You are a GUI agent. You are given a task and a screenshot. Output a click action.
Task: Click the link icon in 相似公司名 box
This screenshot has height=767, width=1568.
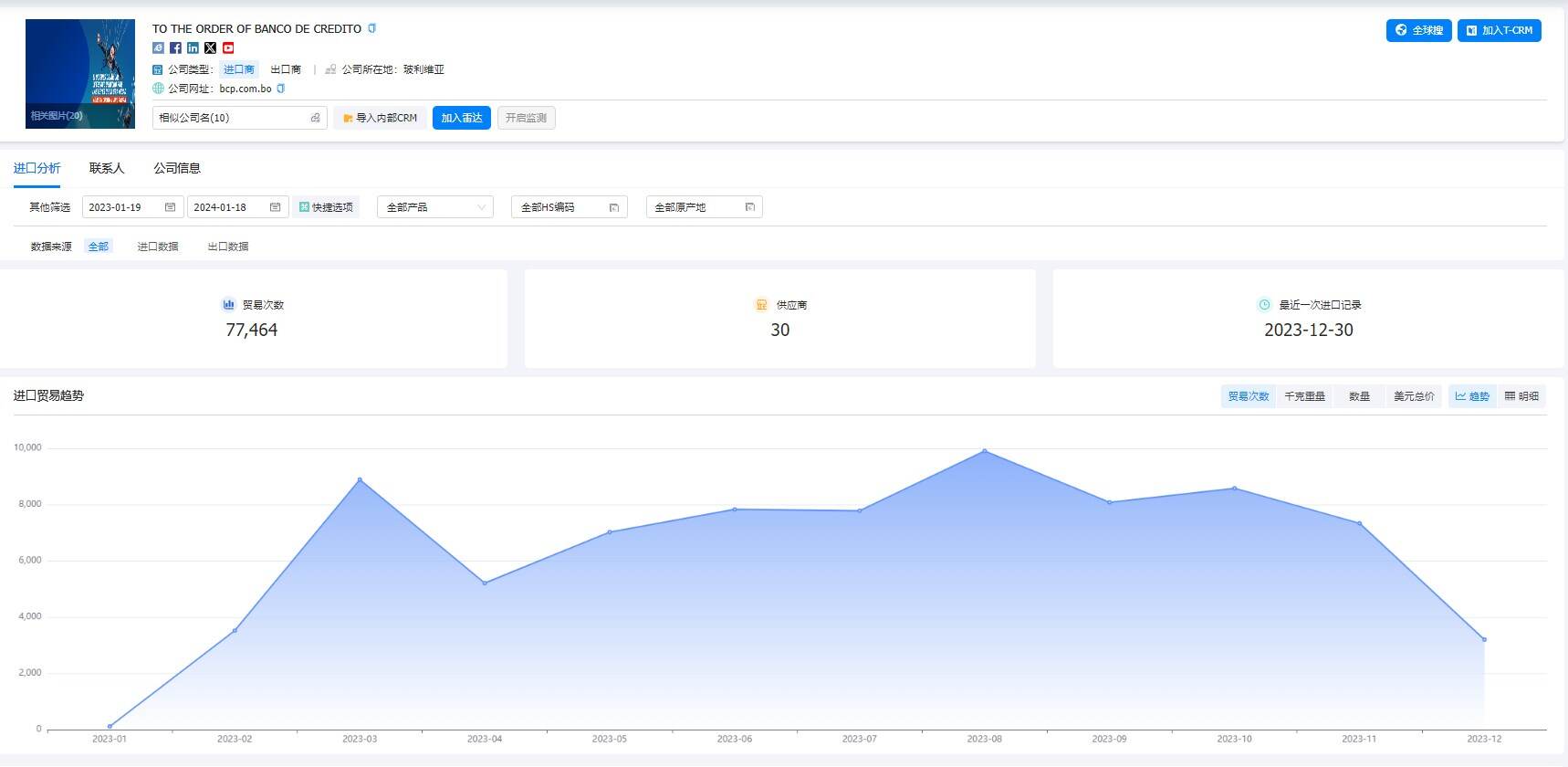[315, 118]
